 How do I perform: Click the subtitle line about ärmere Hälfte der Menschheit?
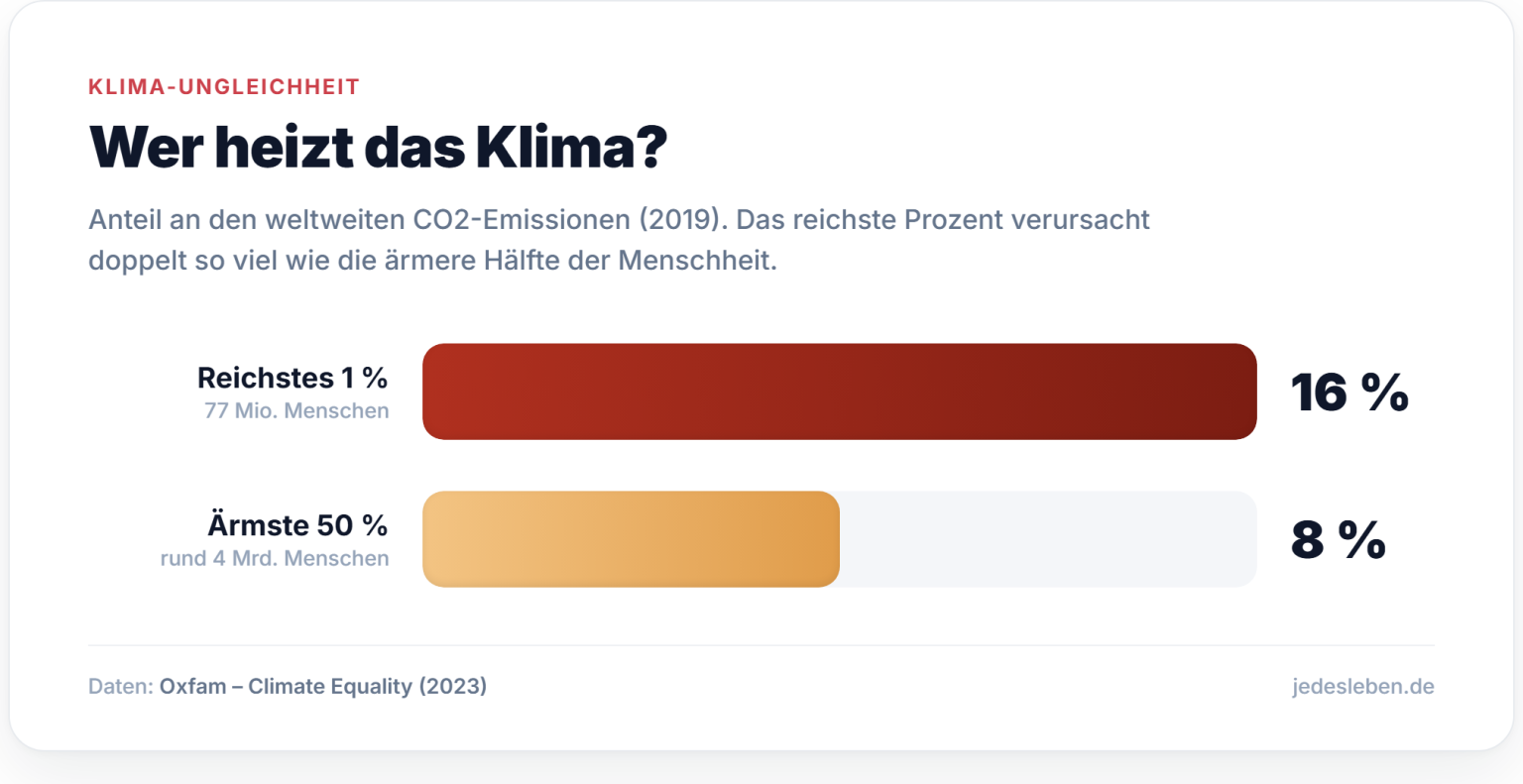(x=432, y=260)
